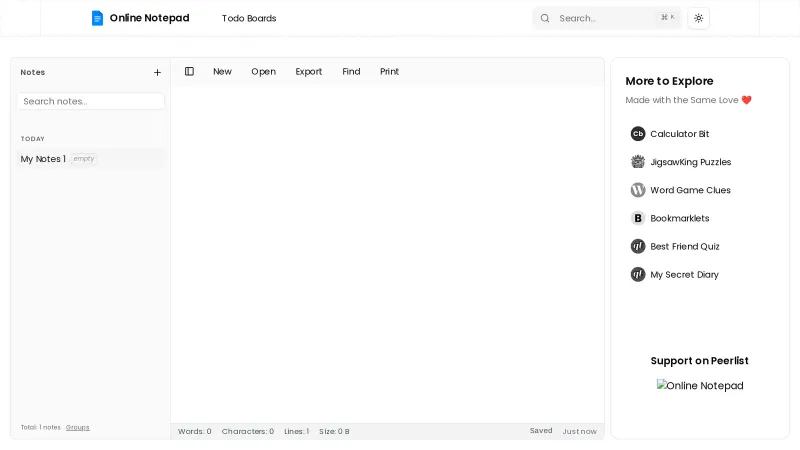
Task: Click Open in the editor toolbar
Action: tap(263, 72)
